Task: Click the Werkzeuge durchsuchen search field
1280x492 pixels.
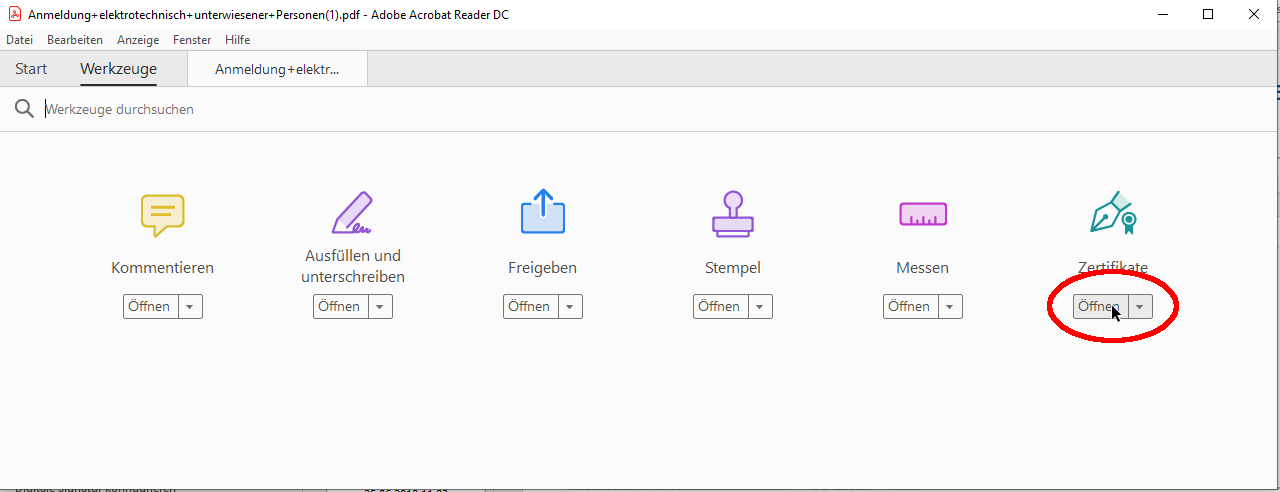Action: pyautogui.click(x=400, y=109)
